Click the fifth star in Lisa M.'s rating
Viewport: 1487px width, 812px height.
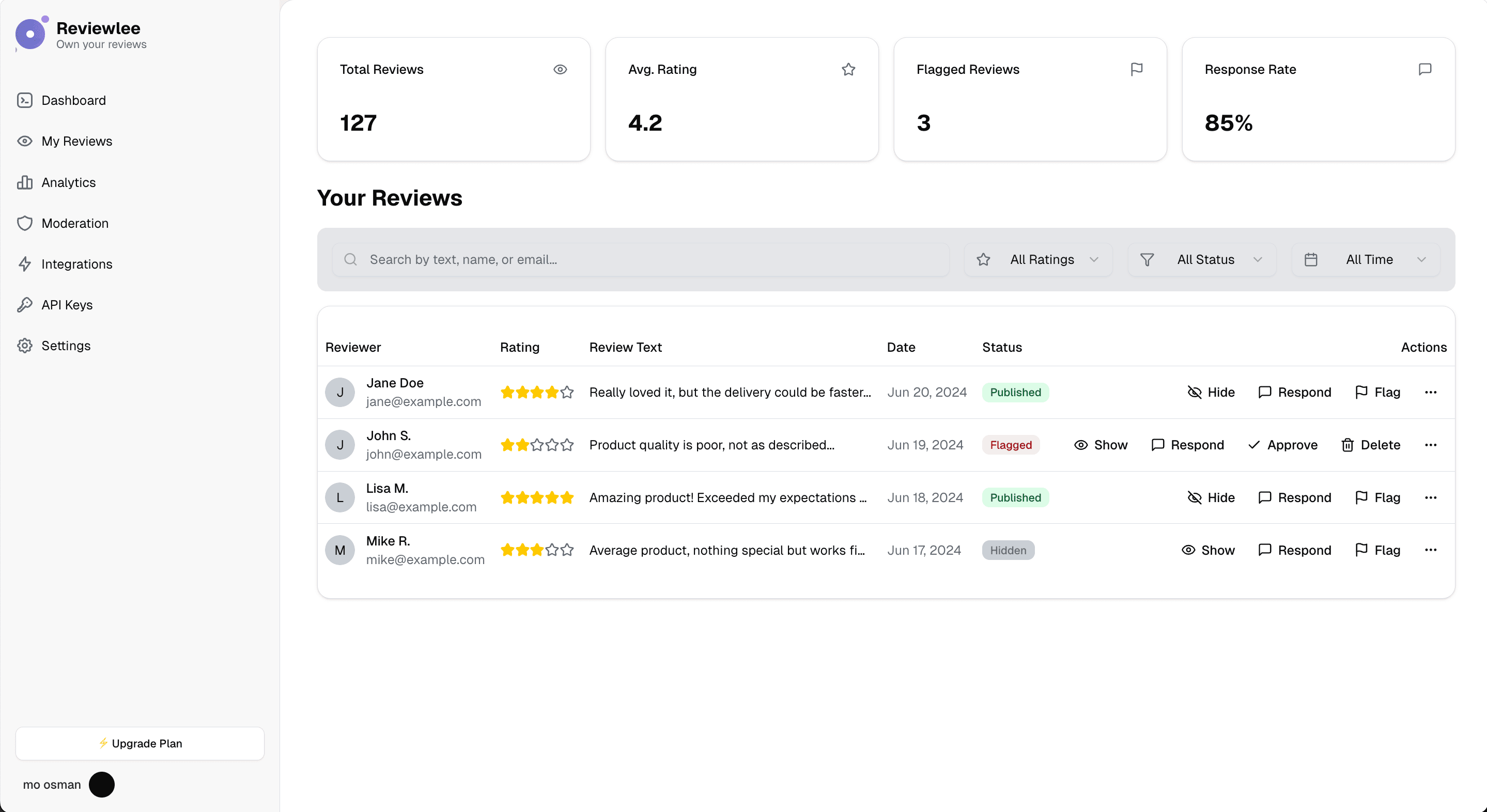[567, 497]
